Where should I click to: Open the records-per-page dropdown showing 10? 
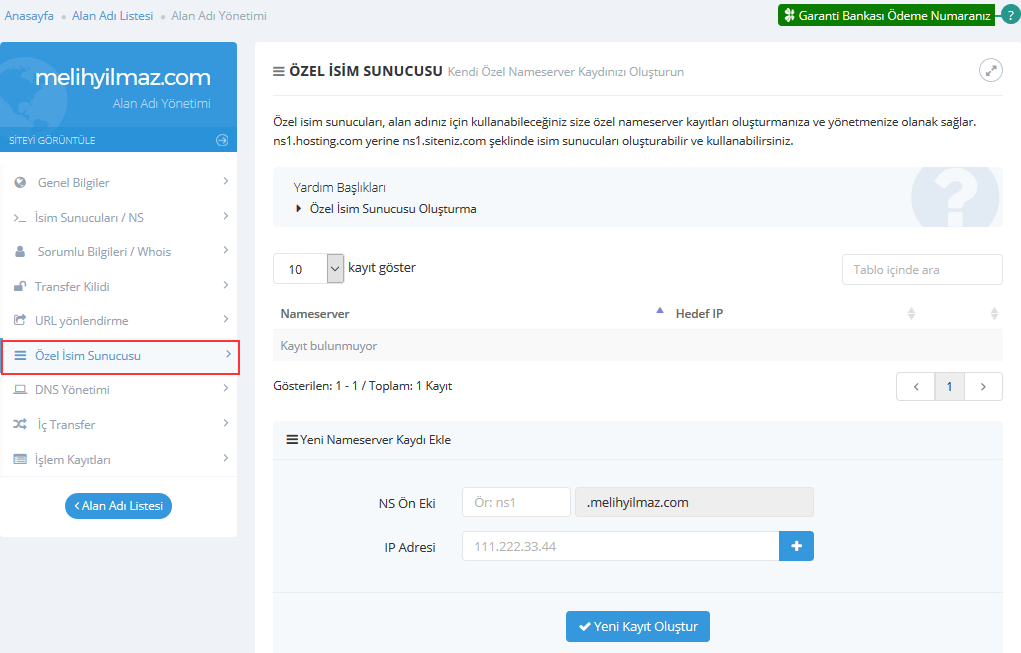click(308, 269)
